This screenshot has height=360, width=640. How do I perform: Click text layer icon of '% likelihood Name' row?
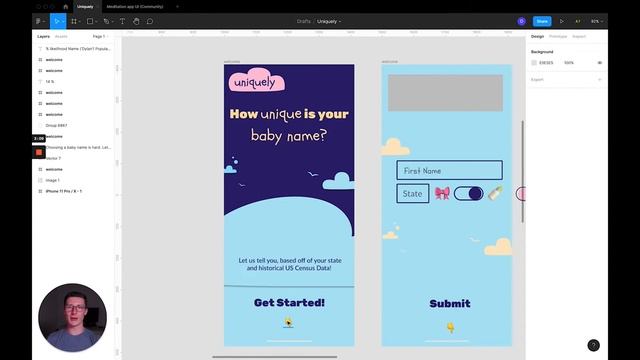click(40, 49)
